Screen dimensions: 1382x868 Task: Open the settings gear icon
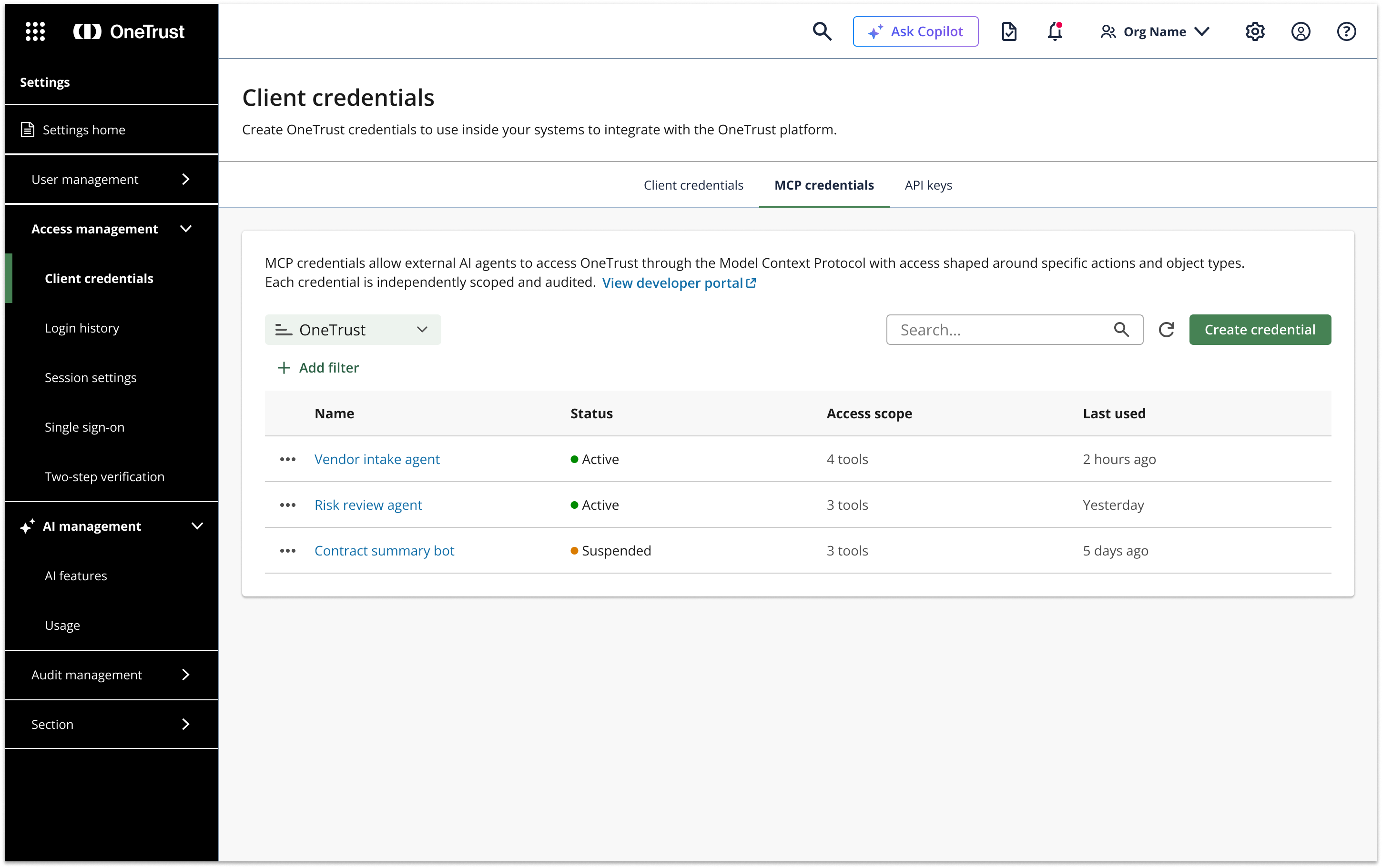pyautogui.click(x=1255, y=31)
